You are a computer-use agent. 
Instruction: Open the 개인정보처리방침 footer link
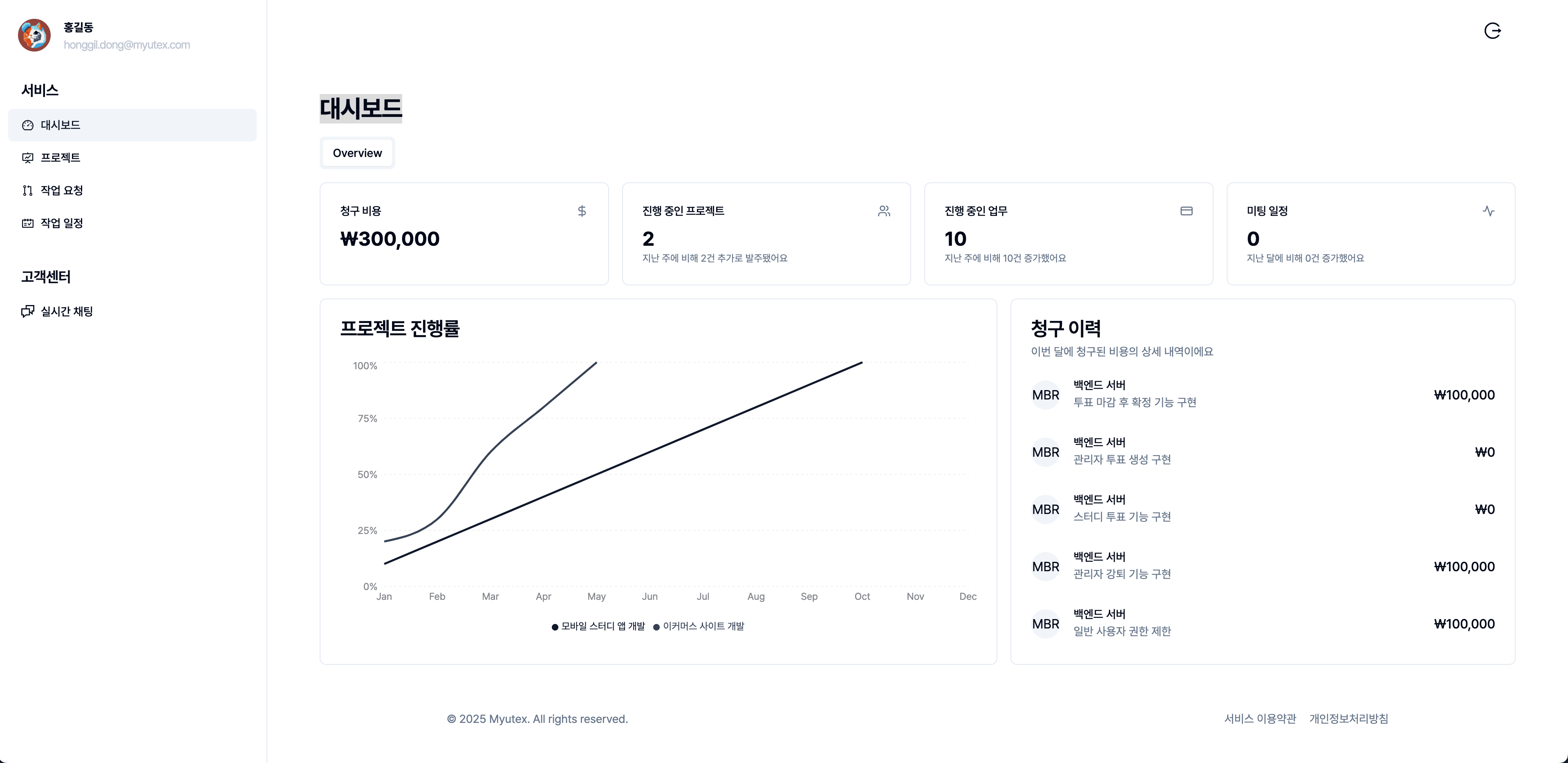coord(1349,718)
